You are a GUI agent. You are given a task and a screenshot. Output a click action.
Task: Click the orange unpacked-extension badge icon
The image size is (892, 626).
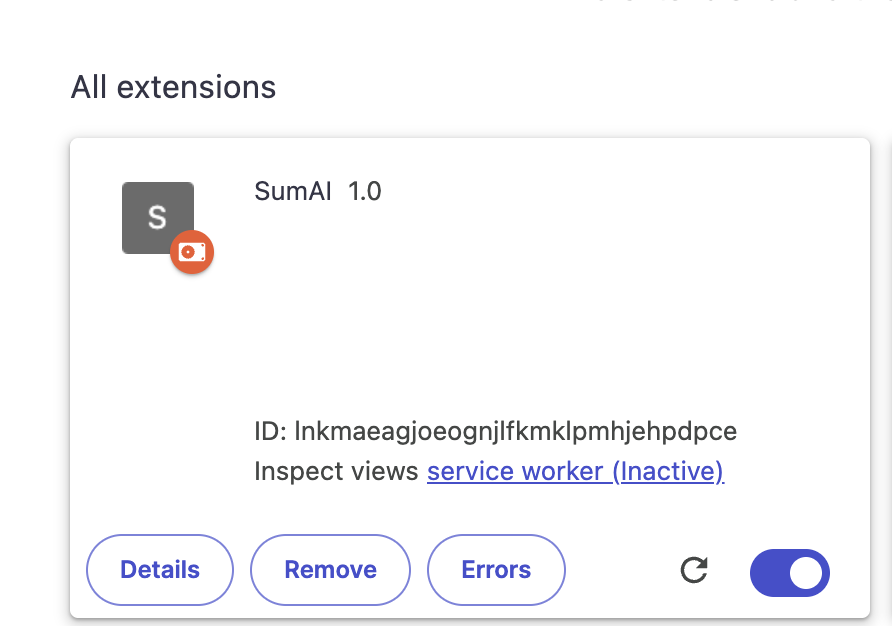click(191, 252)
